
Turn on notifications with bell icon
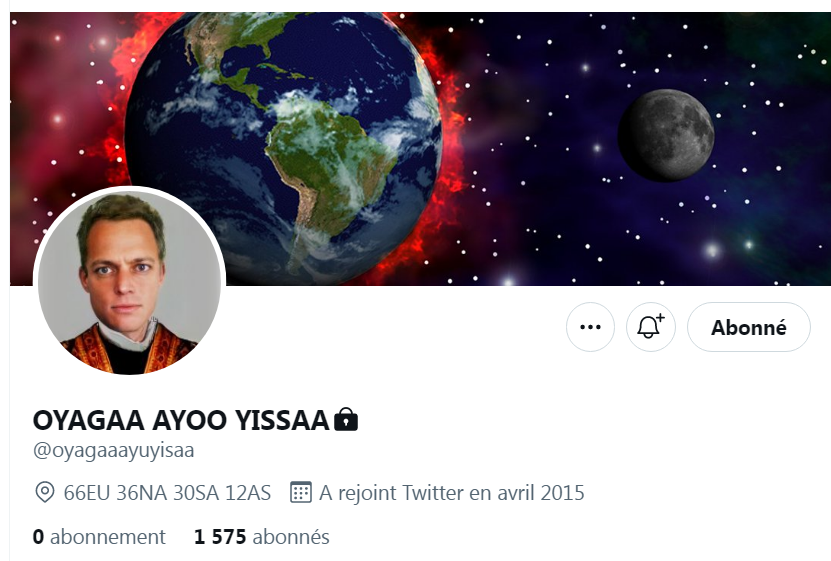tap(651, 327)
